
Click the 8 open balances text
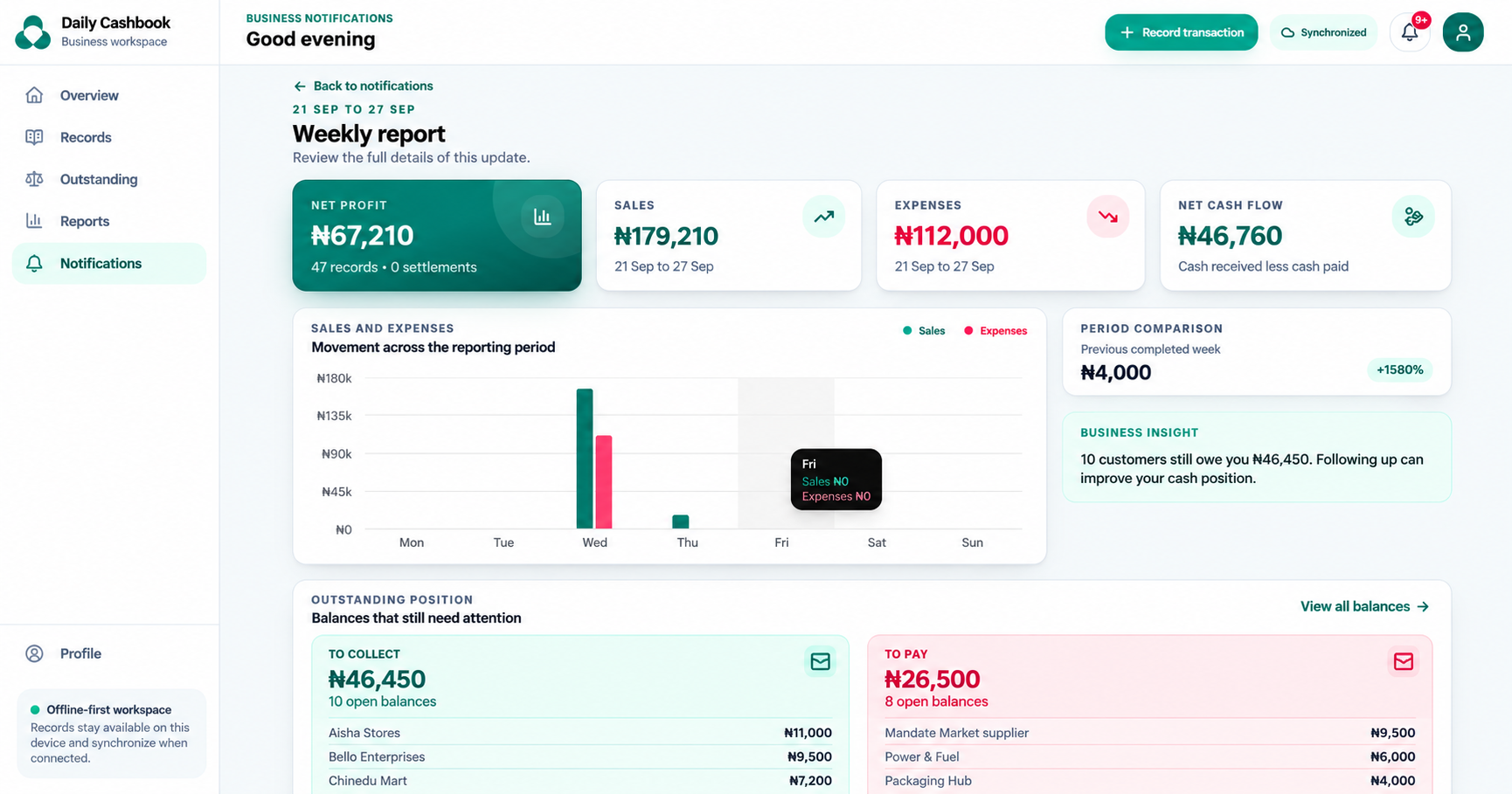[x=936, y=701]
